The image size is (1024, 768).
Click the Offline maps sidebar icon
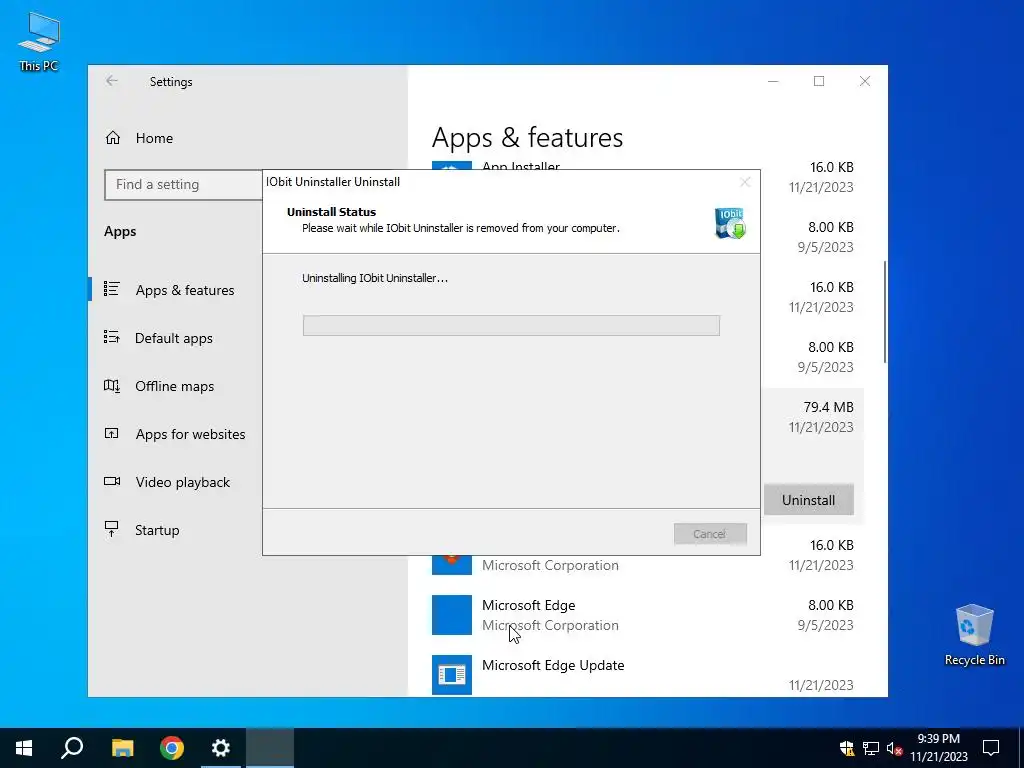[112, 385]
